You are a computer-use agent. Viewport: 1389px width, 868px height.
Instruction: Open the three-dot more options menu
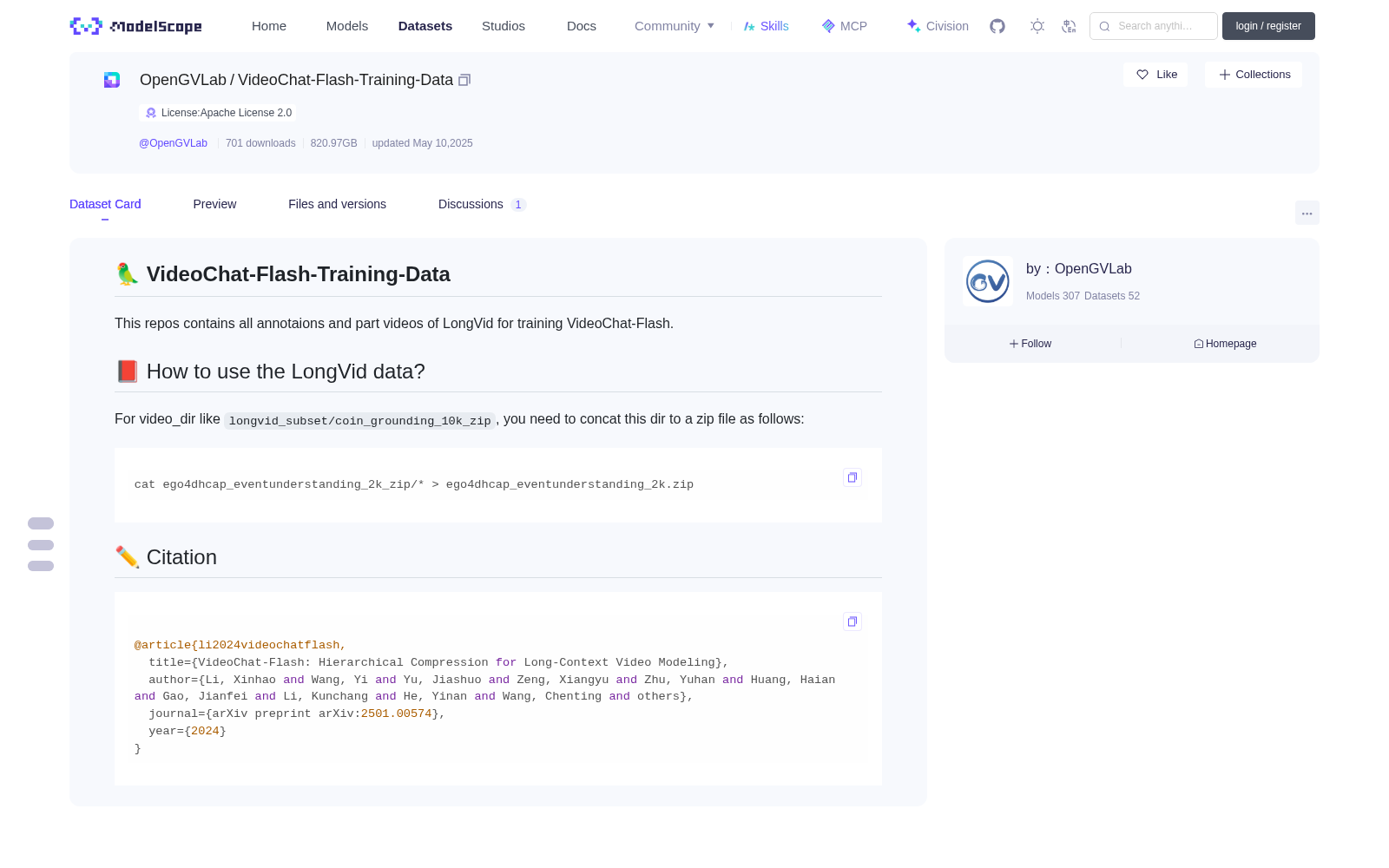1307,213
